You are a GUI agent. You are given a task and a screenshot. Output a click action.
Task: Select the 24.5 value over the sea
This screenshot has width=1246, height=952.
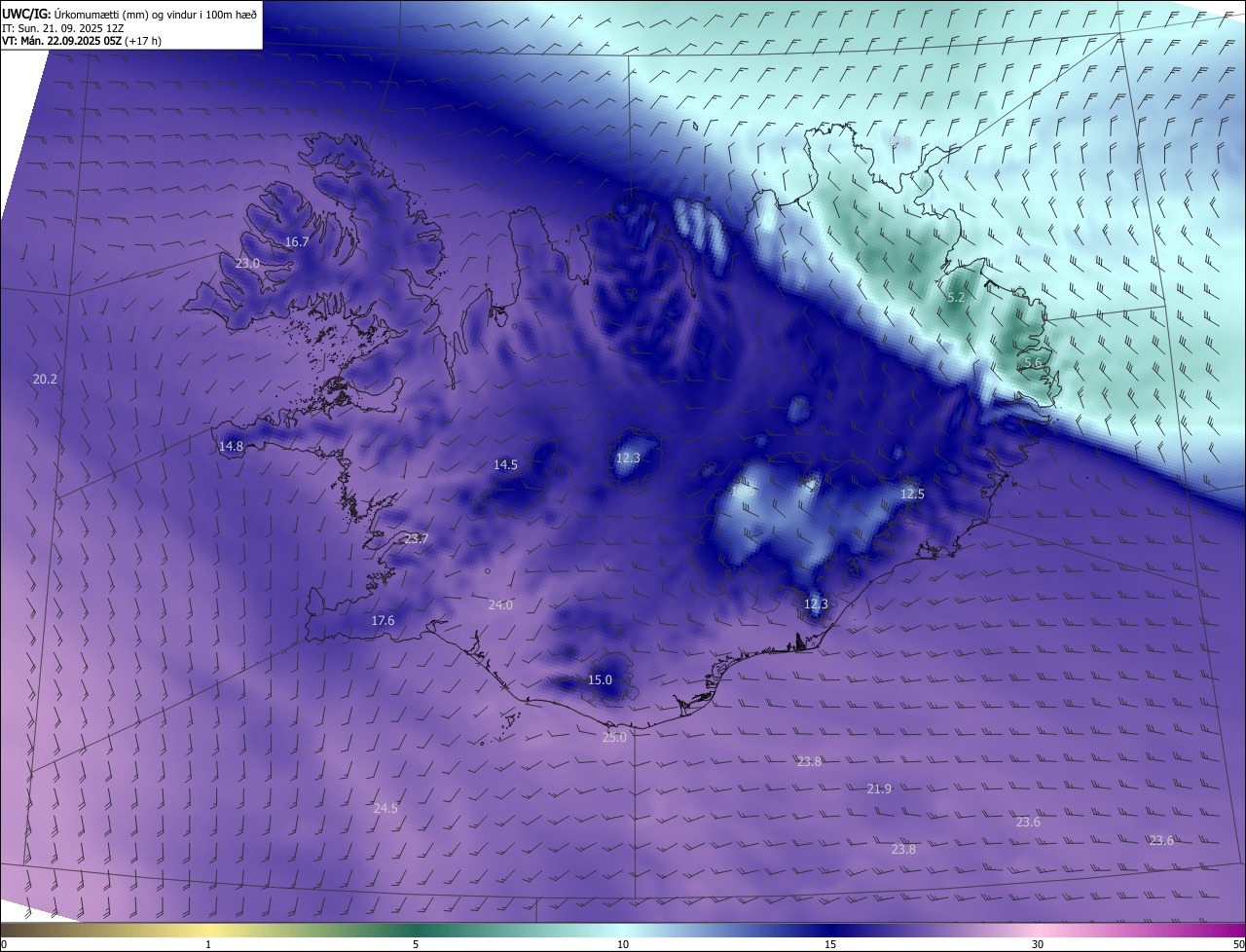point(385,808)
